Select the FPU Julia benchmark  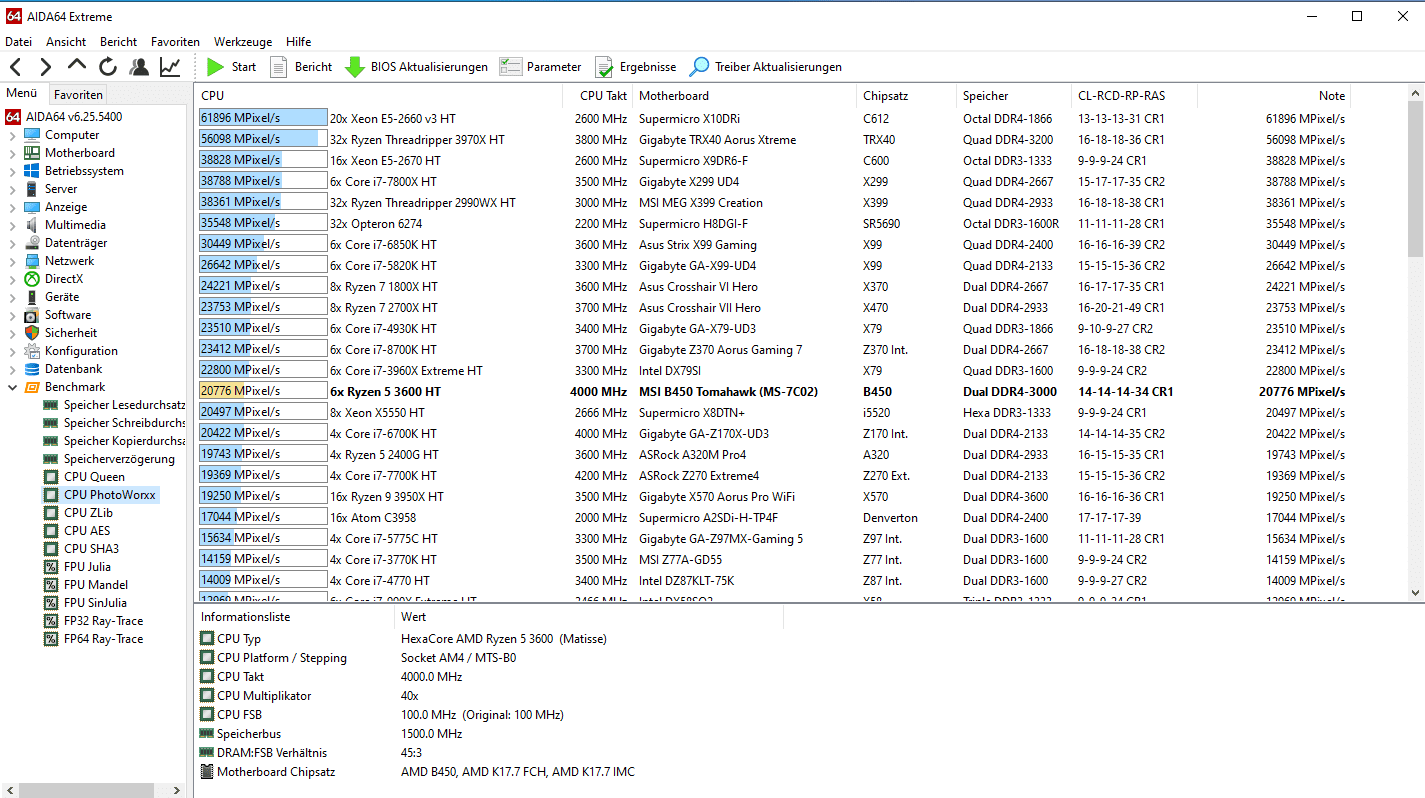point(87,567)
